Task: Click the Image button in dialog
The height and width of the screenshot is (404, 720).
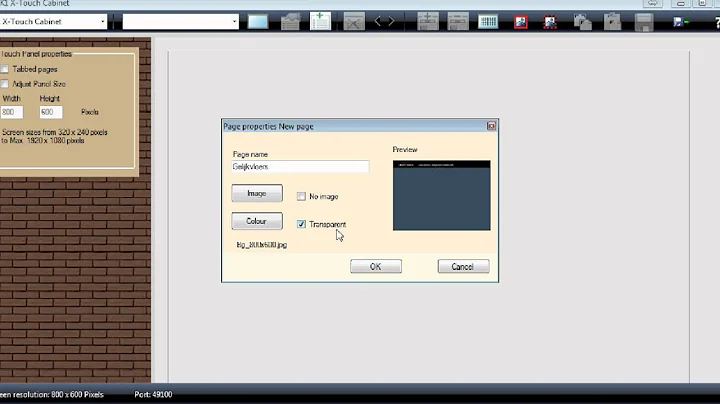Action: (x=257, y=193)
